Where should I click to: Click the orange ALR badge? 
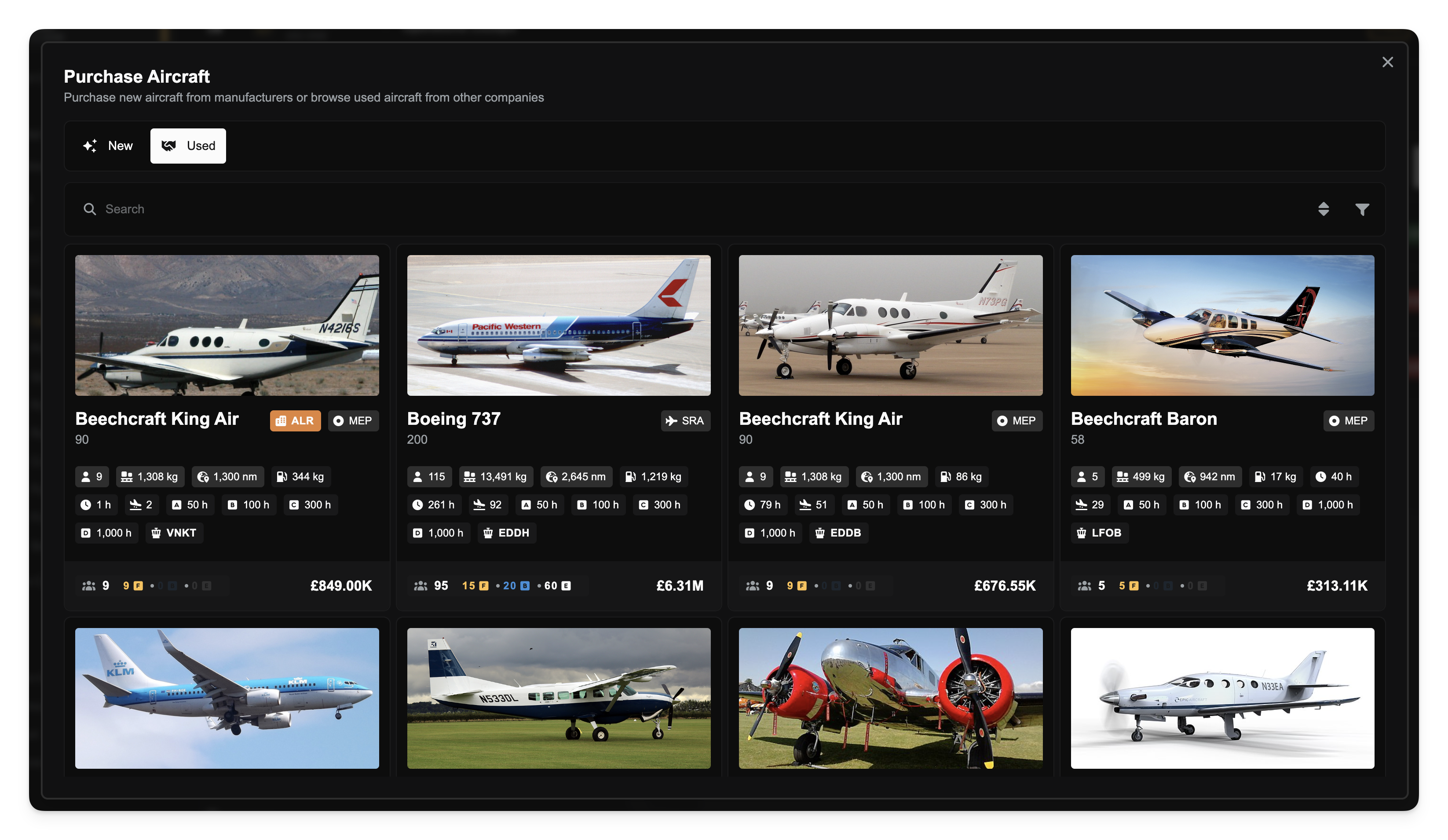(x=295, y=420)
